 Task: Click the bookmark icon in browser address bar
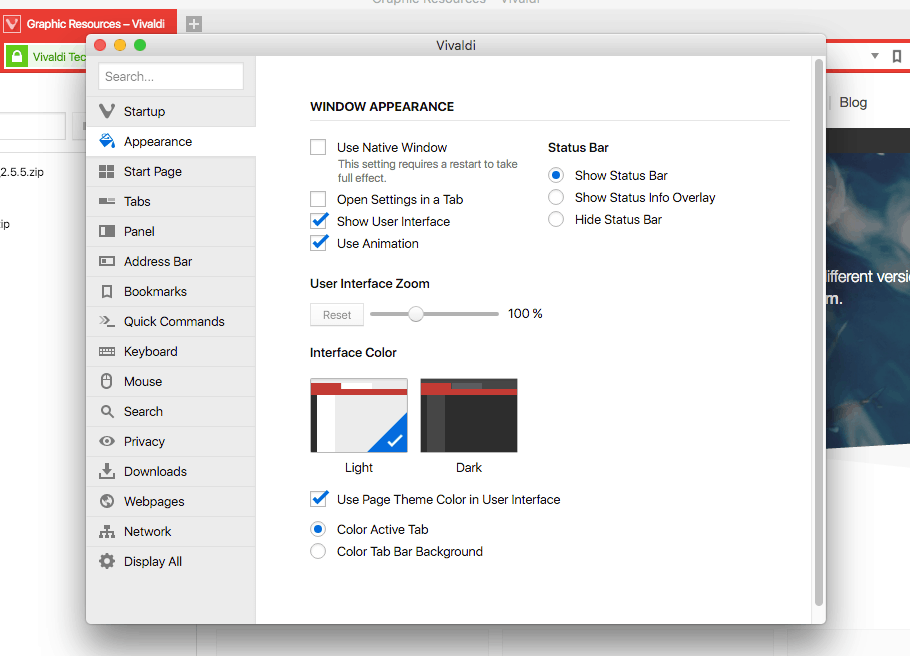click(897, 56)
